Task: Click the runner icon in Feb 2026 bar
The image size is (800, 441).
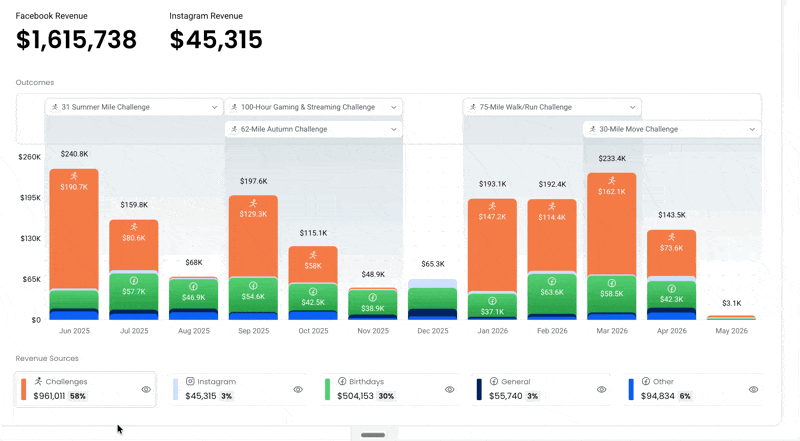Action: [x=552, y=206]
